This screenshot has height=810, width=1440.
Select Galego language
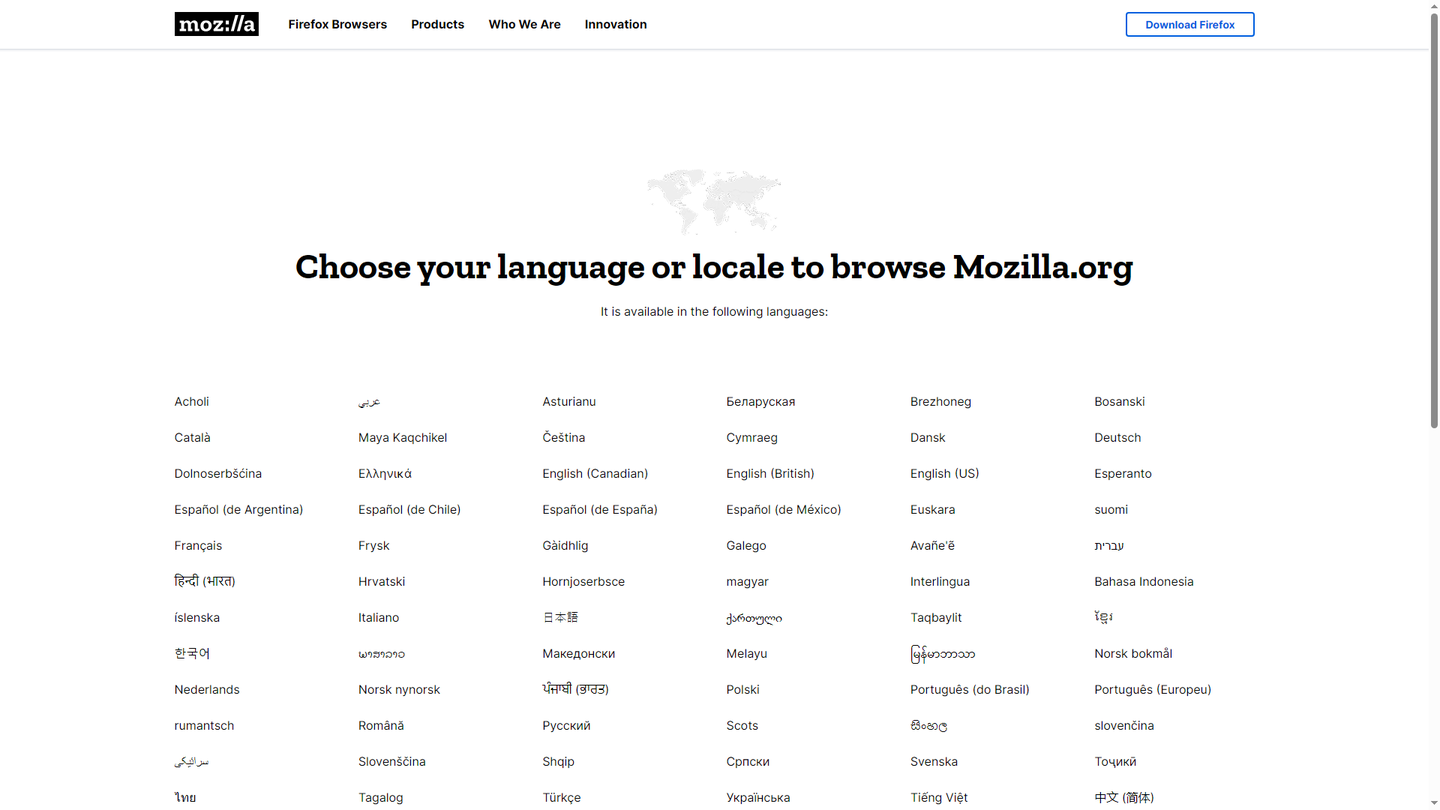[745, 545]
